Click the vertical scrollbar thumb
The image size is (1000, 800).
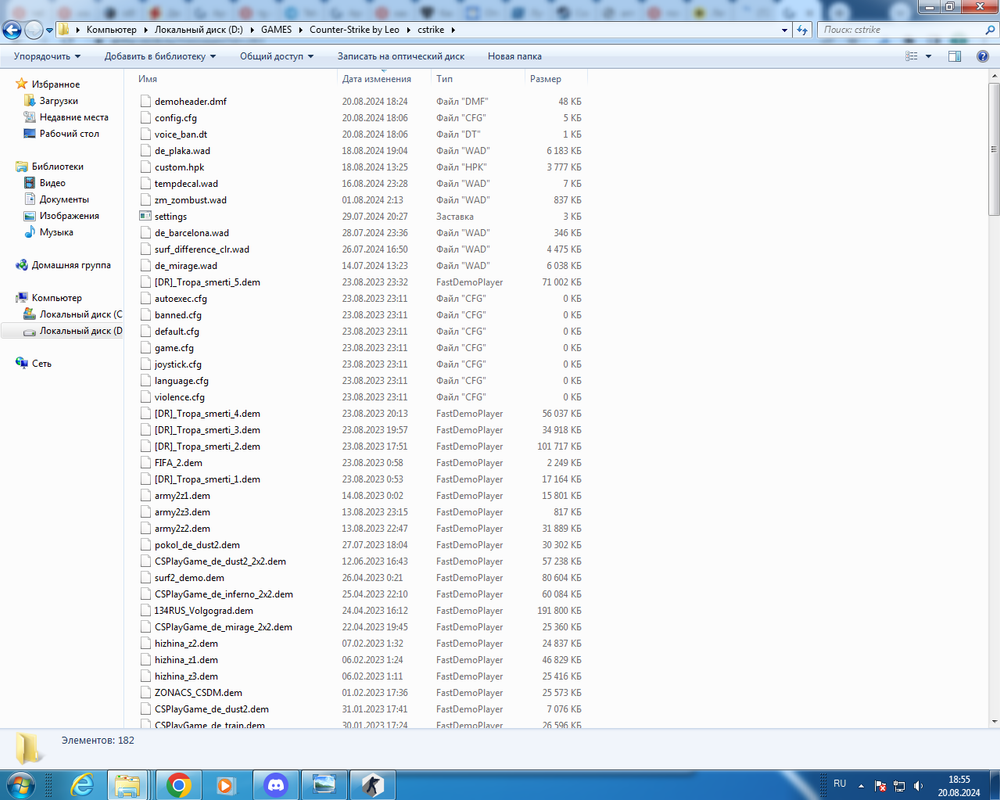994,150
